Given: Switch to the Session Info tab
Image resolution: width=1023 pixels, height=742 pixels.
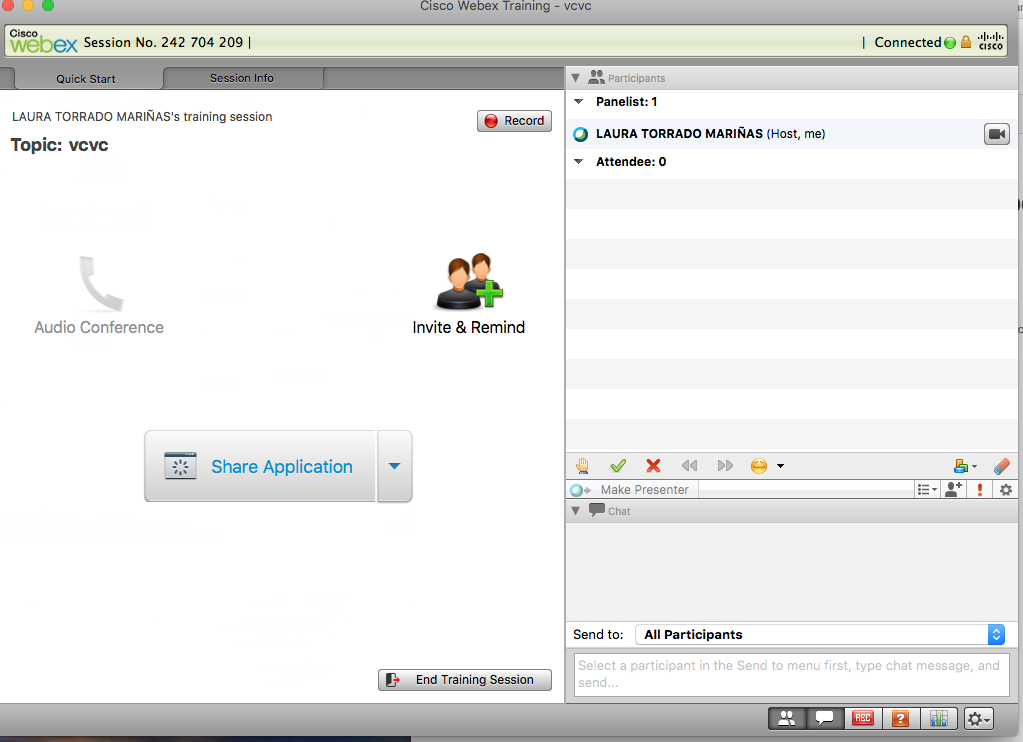Looking at the screenshot, I should click(242, 78).
